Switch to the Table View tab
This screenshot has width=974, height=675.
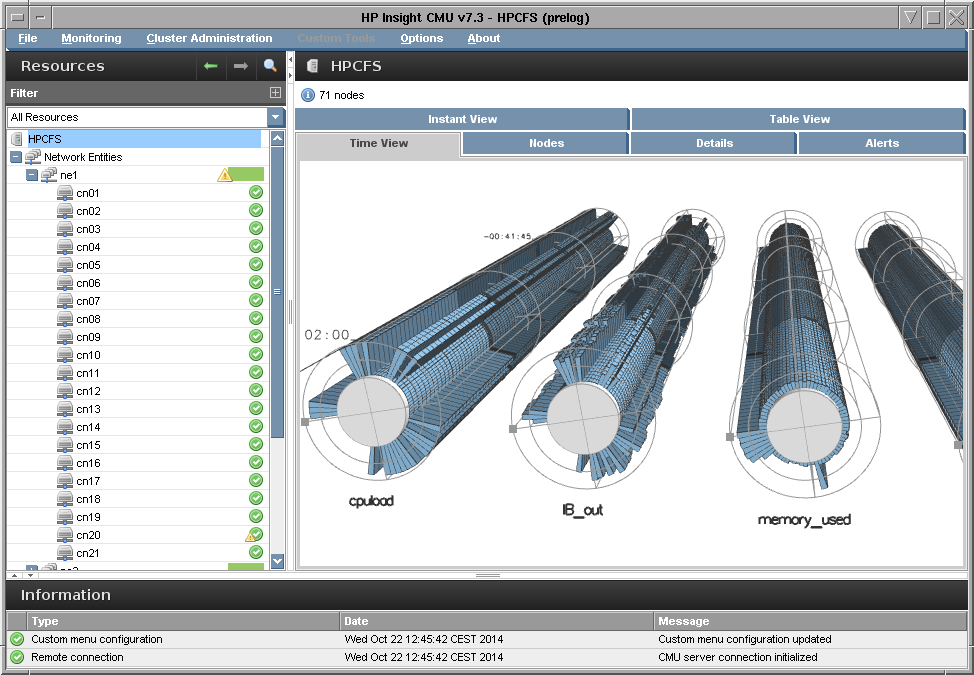(799, 119)
